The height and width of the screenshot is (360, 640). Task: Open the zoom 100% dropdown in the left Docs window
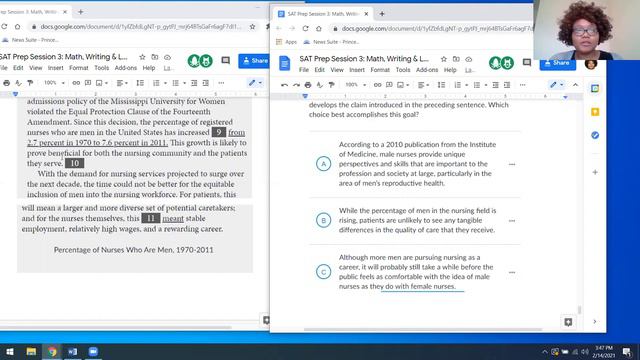(x=54, y=83)
